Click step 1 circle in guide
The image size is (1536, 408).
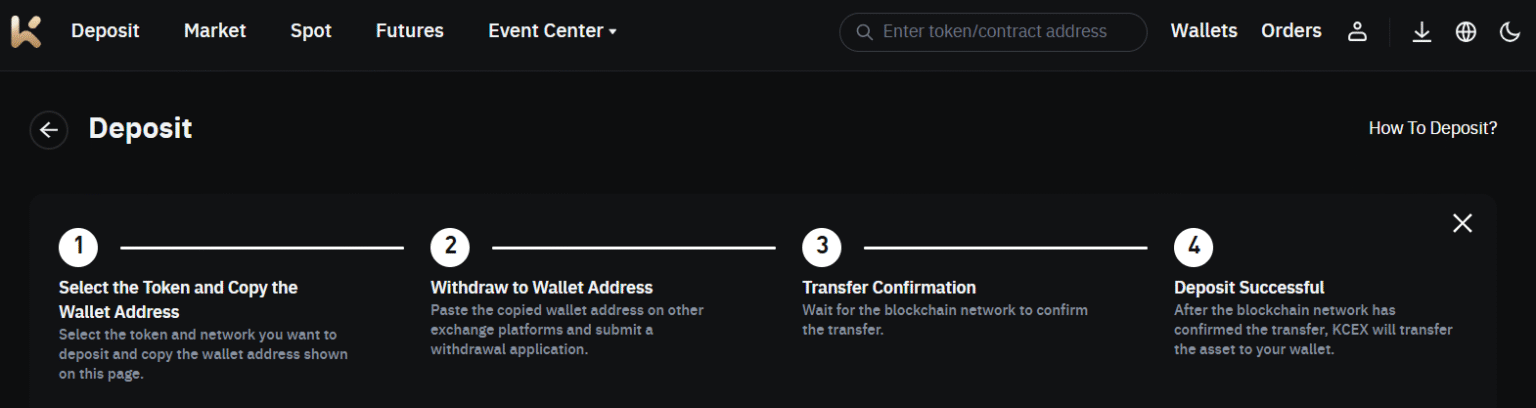78,247
